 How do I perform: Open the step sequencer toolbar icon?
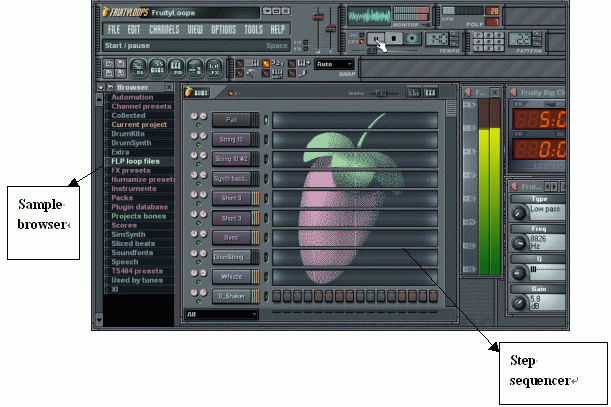[x=157, y=68]
